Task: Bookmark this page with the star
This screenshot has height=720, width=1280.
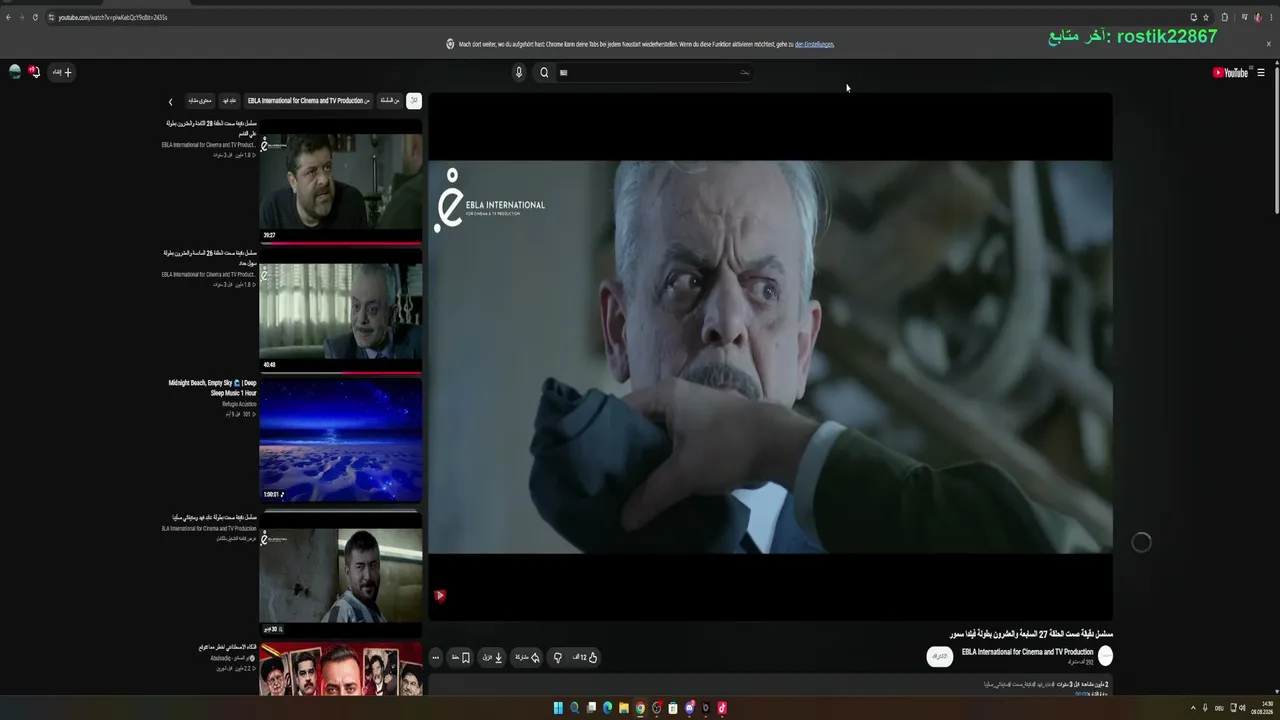Action: coord(1206,17)
